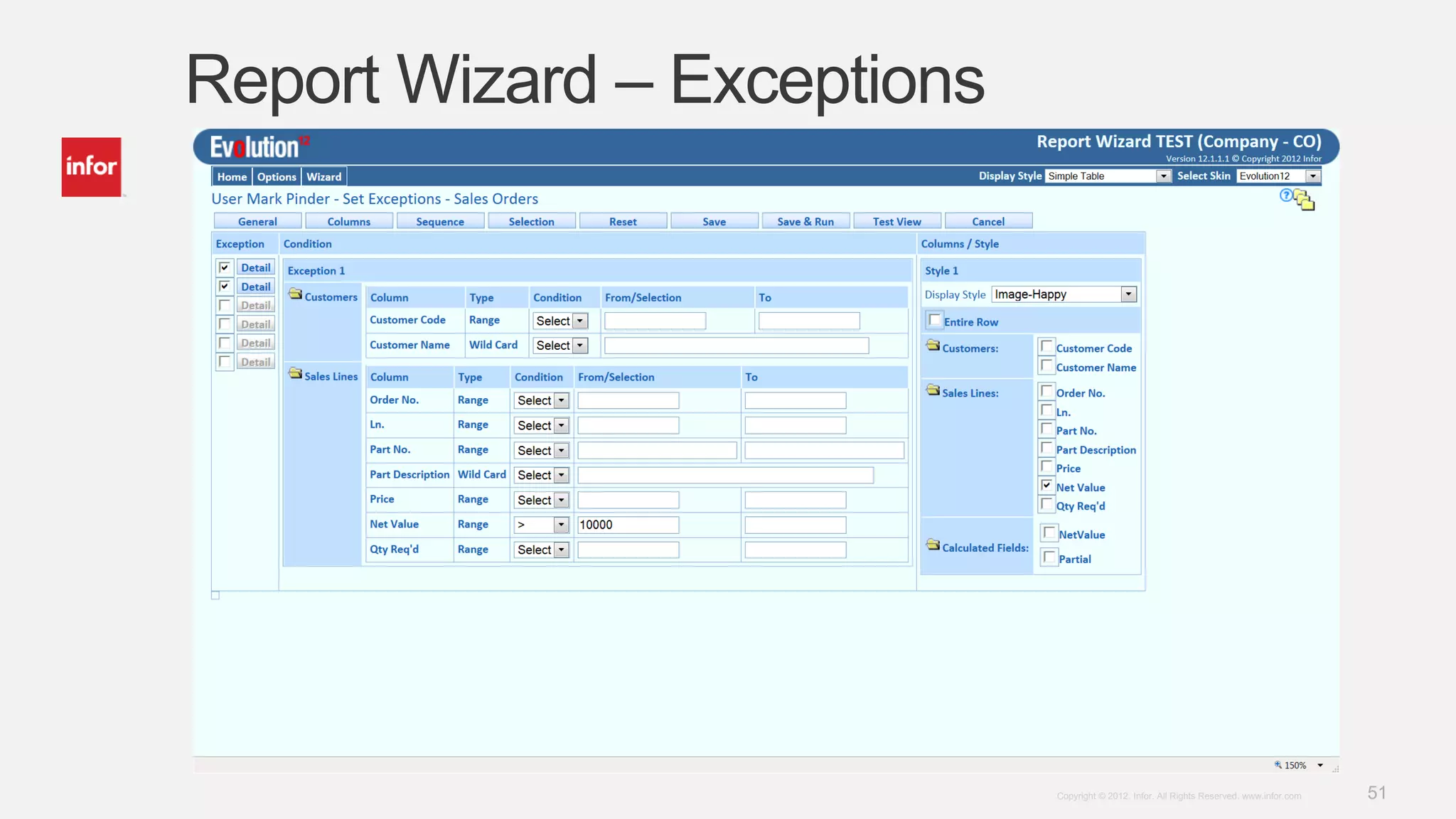The width and height of the screenshot is (1456, 819).
Task: Open the Wizard menu
Action: pos(324,177)
